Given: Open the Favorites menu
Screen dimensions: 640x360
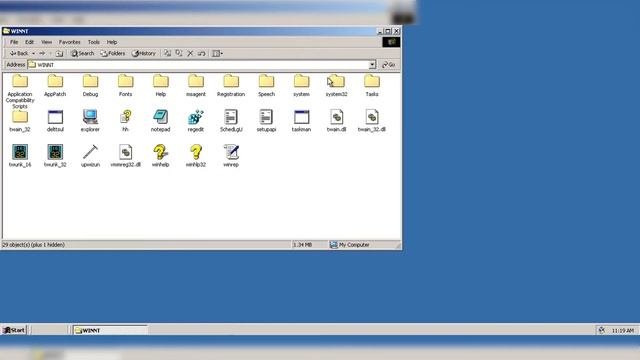Looking at the screenshot, I should click(x=69, y=42).
